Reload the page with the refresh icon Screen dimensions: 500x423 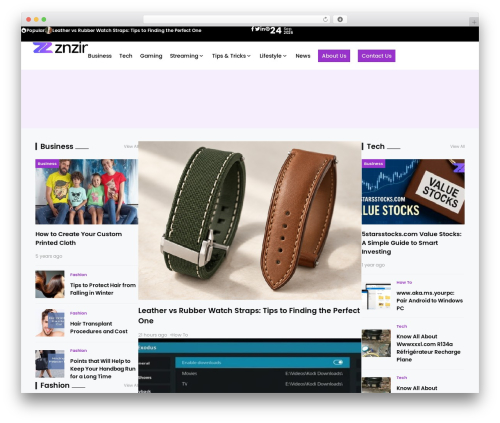(x=325, y=19)
